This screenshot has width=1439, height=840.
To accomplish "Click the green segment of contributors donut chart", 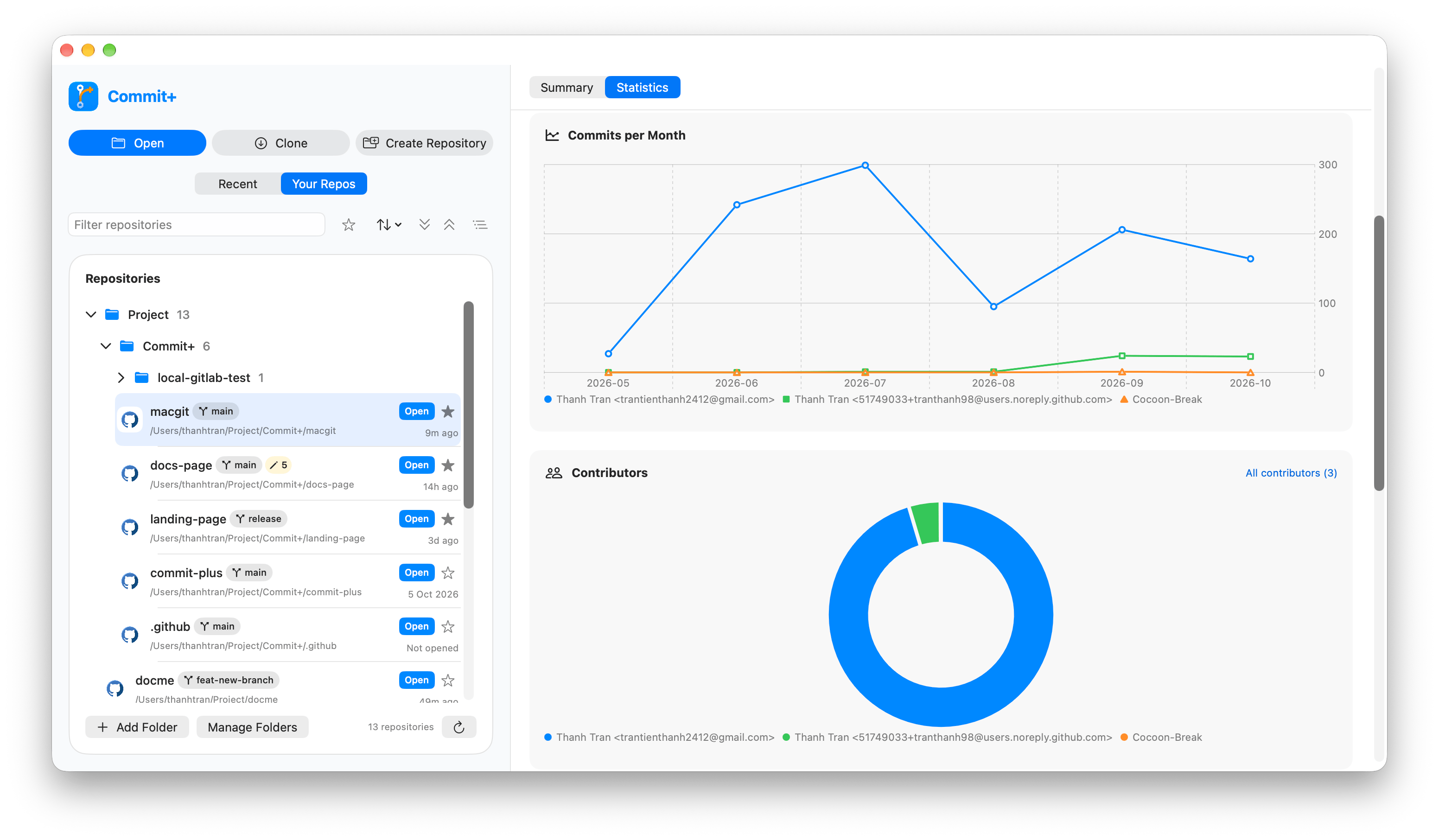I will (x=926, y=522).
